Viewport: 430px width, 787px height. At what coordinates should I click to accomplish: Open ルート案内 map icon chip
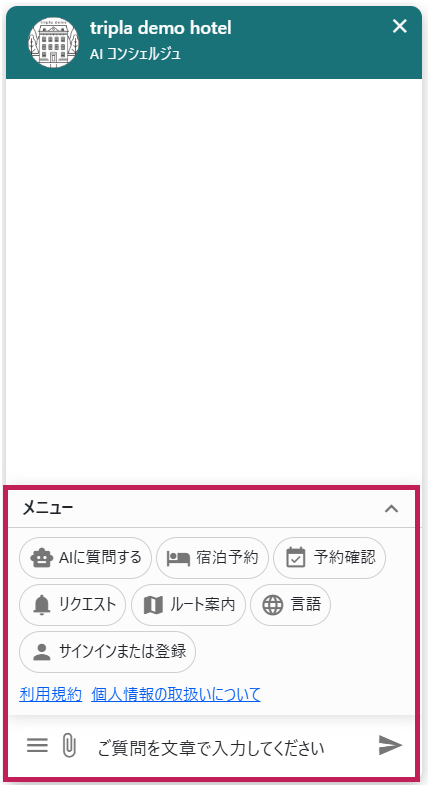coord(188,604)
